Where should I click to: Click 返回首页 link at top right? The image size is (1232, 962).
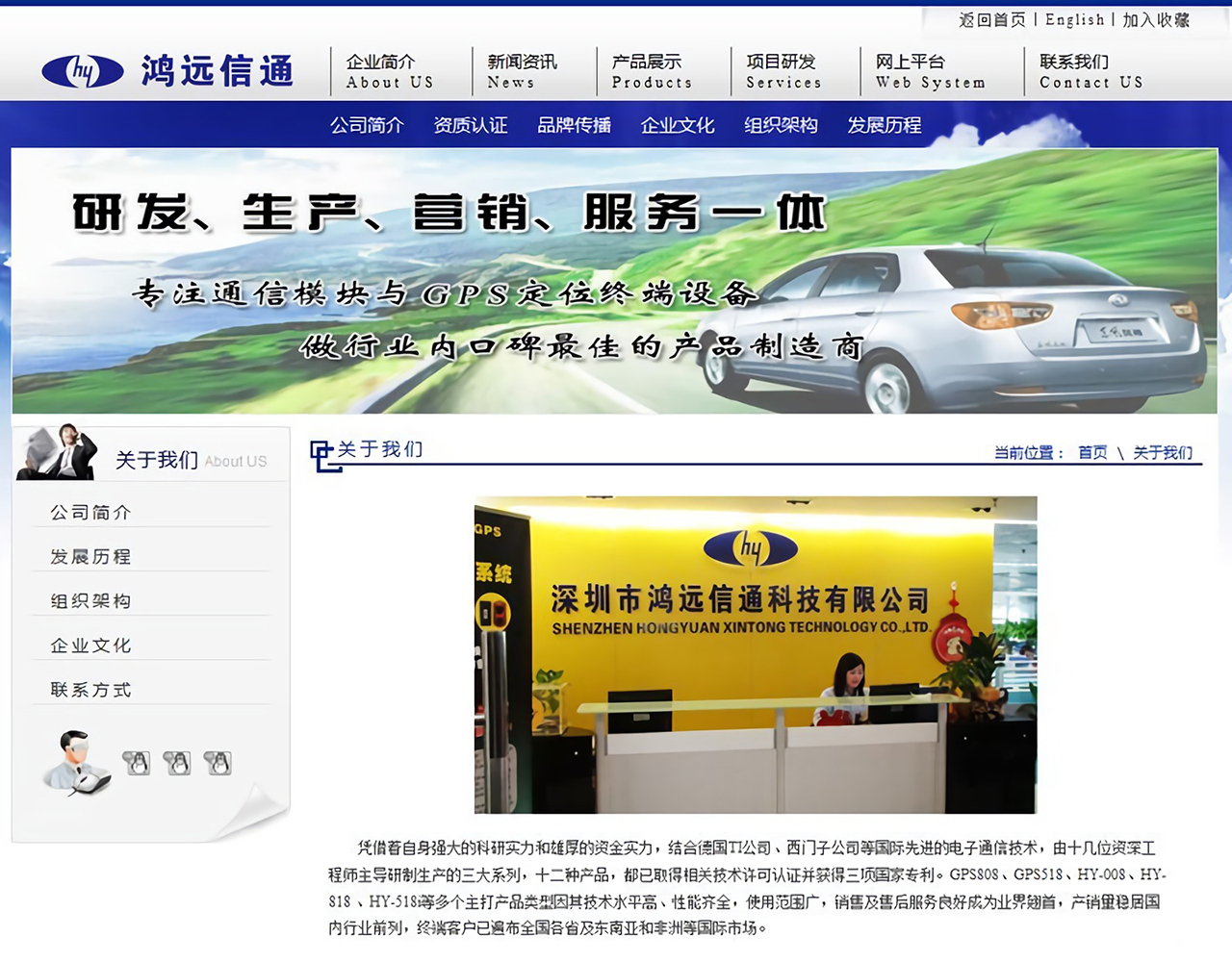point(992,19)
